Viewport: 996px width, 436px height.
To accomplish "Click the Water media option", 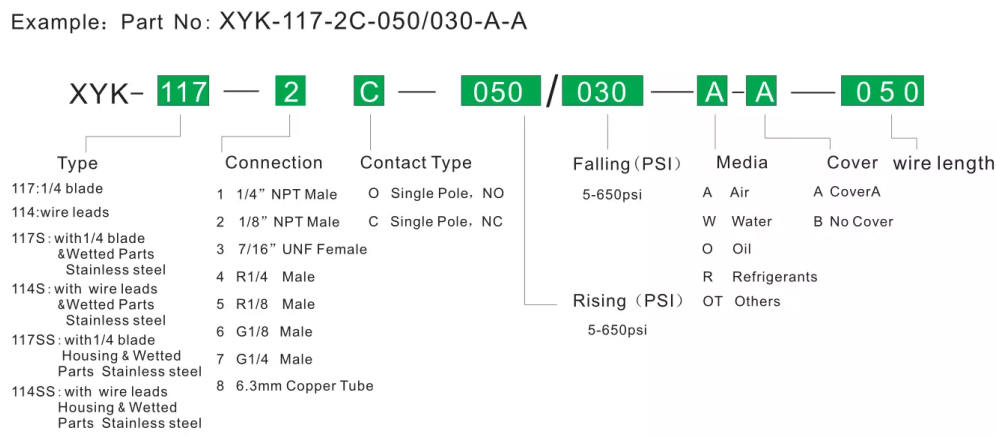I will click(737, 221).
